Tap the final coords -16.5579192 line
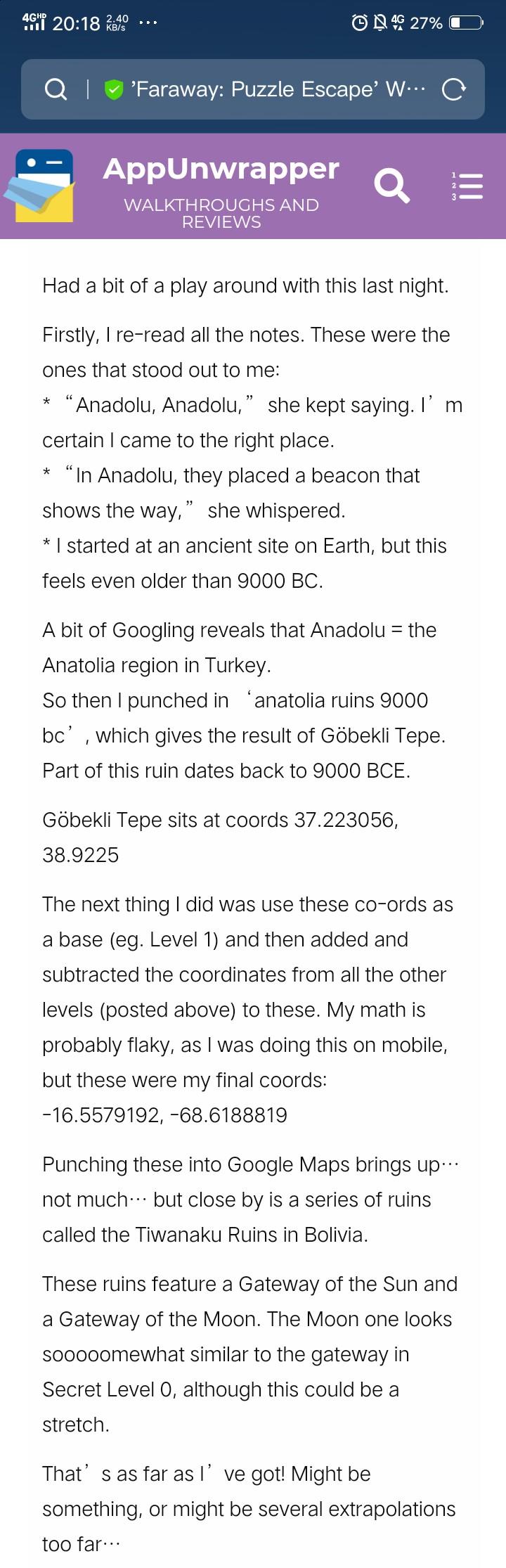Image resolution: width=506 pixels, height=1568 pixels. tap(164, 1115)
